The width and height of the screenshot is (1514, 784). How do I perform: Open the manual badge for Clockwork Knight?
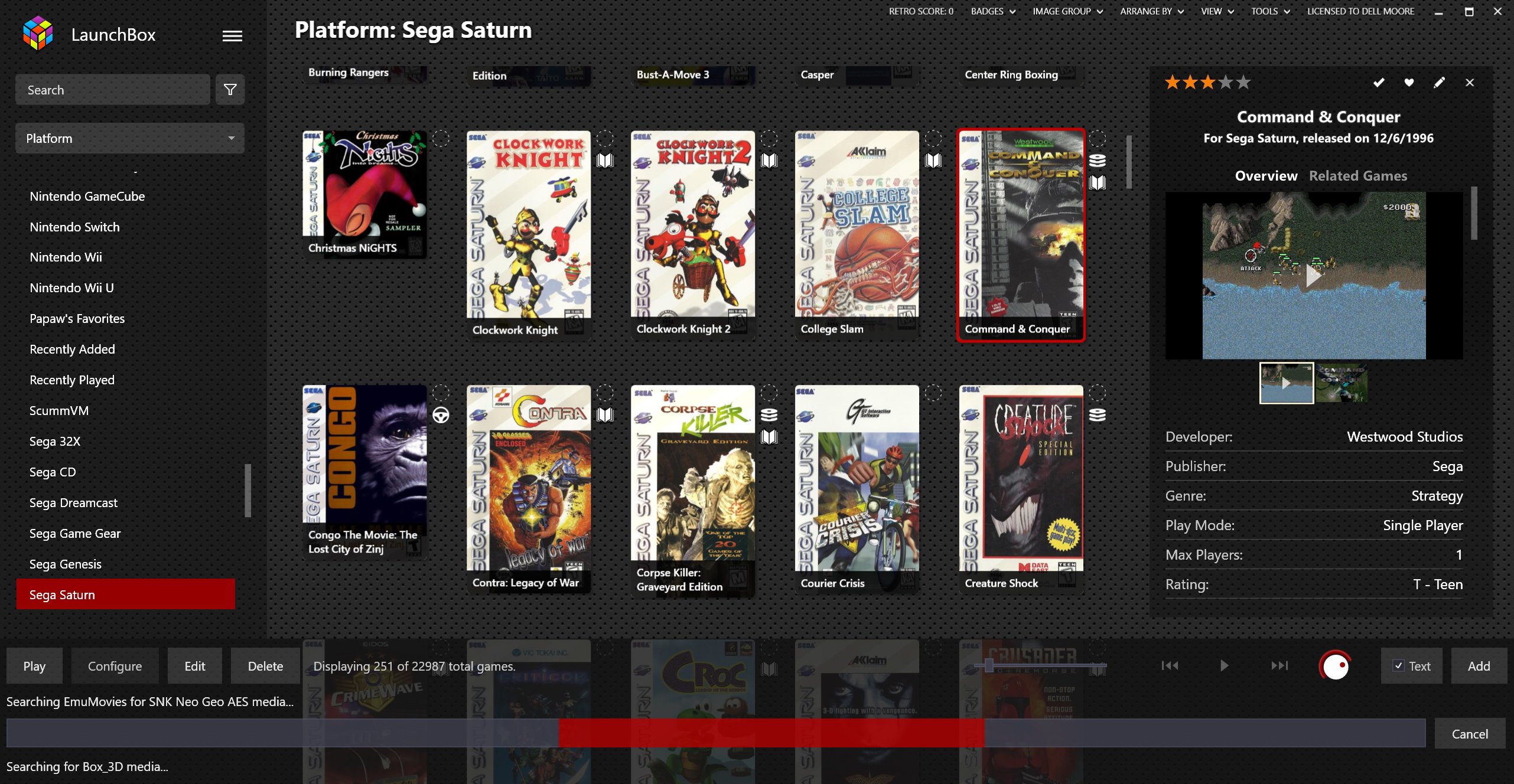[x=605, y=161]
